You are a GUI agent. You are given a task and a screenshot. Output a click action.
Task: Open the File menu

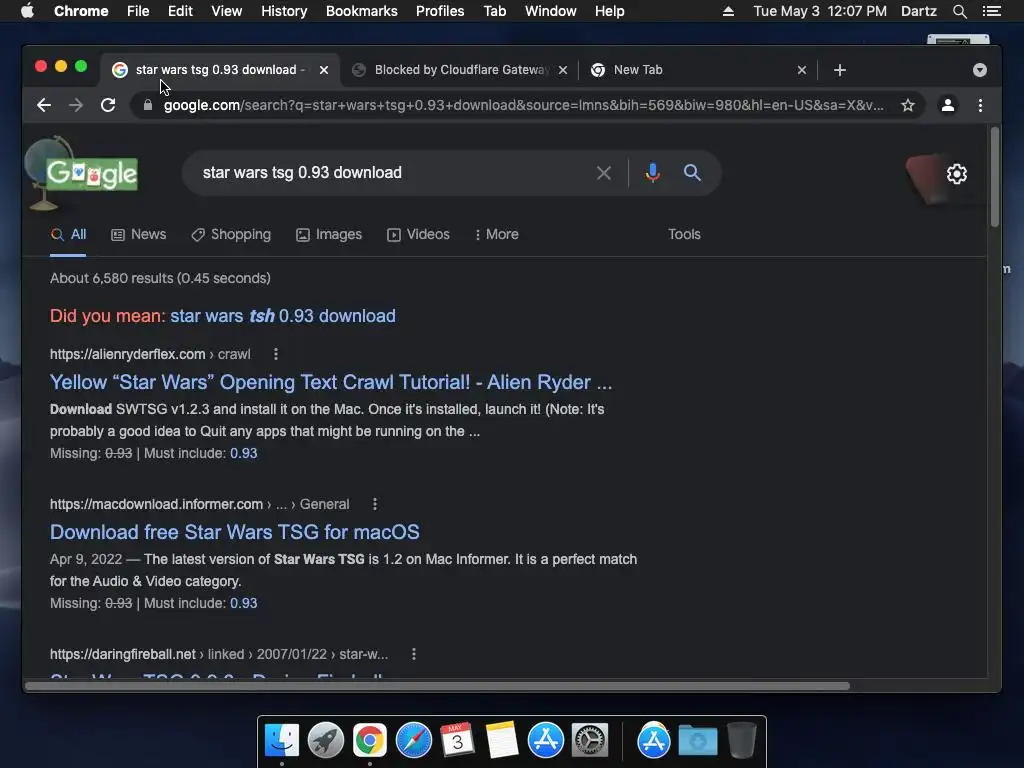point(138,11)
